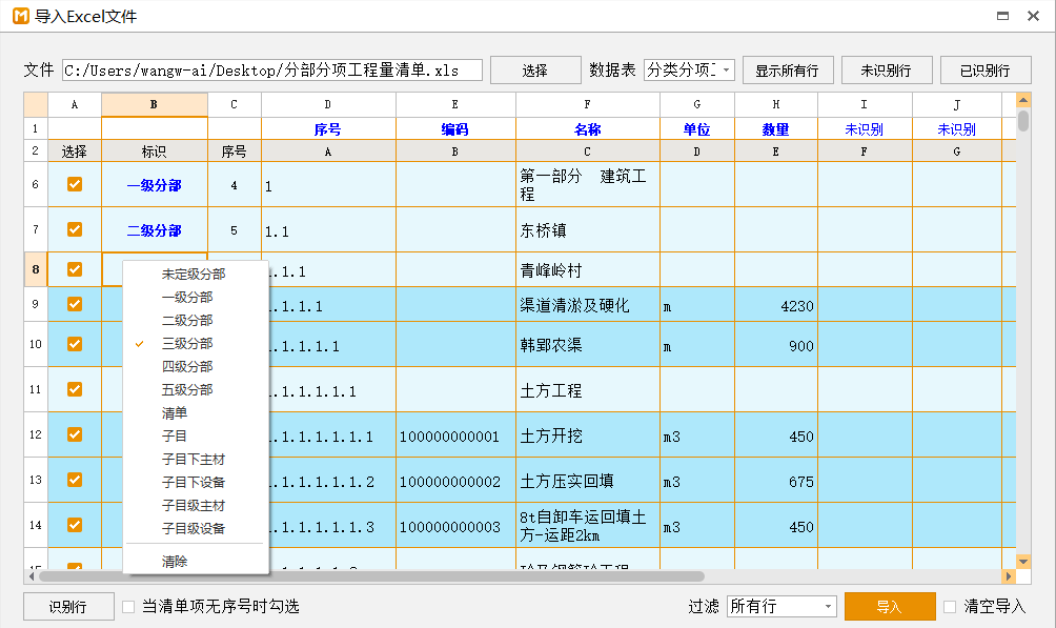Enable 当清单项无序号时勾选 checkbox
The height and width of the screenshot is (628, 1056).
point(128,607)
